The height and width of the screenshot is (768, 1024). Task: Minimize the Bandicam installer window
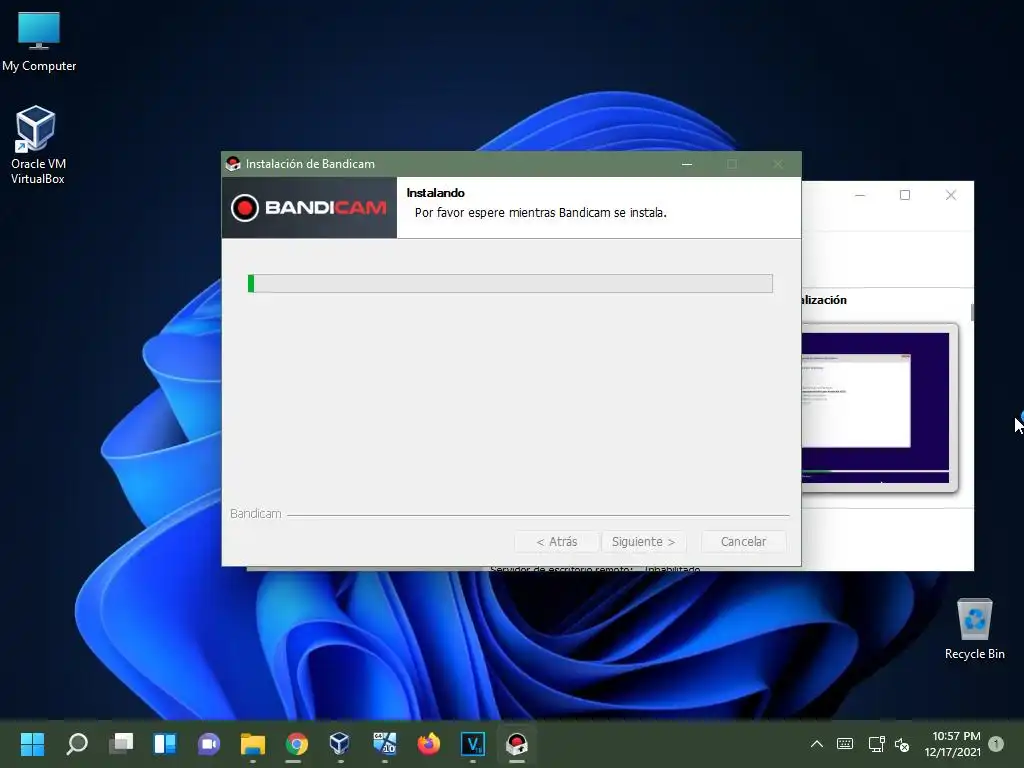[686, 164]
